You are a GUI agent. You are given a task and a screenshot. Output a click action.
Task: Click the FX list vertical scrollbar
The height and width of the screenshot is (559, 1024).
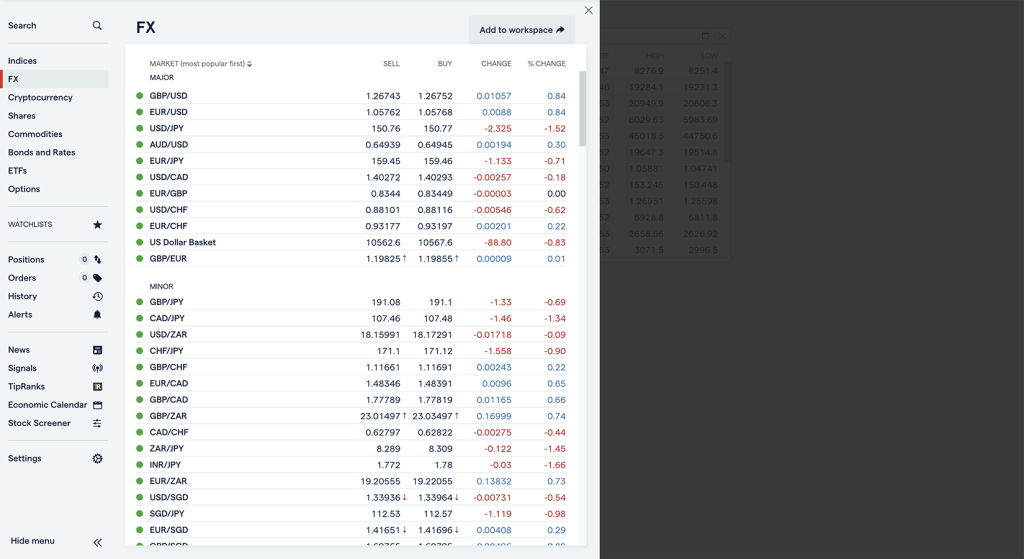pyautogui.click(x=583, y=110)
